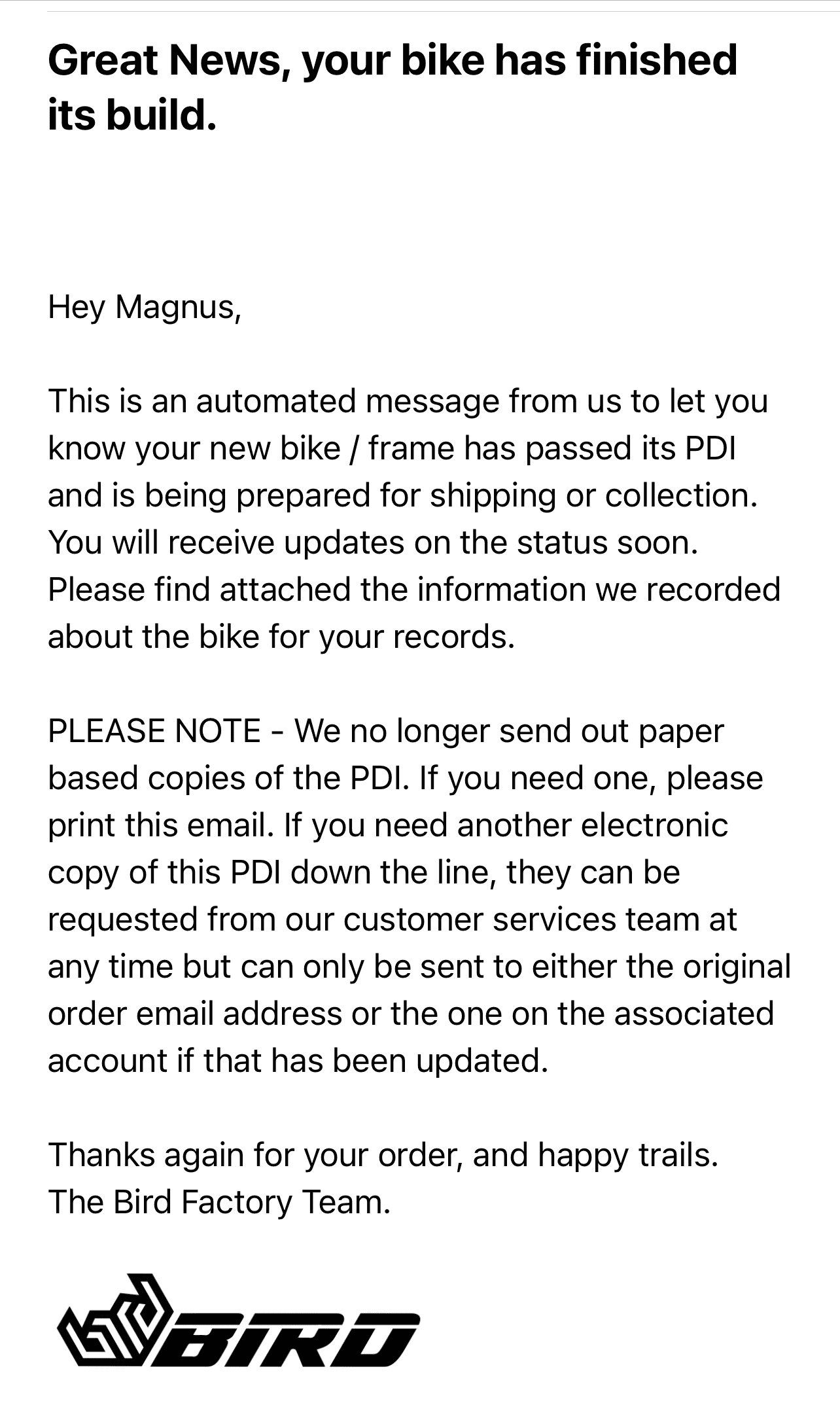The image size is (840, 1405).
Task: Click the 'PLEASE NOTE' text
Action: point(154,731)
